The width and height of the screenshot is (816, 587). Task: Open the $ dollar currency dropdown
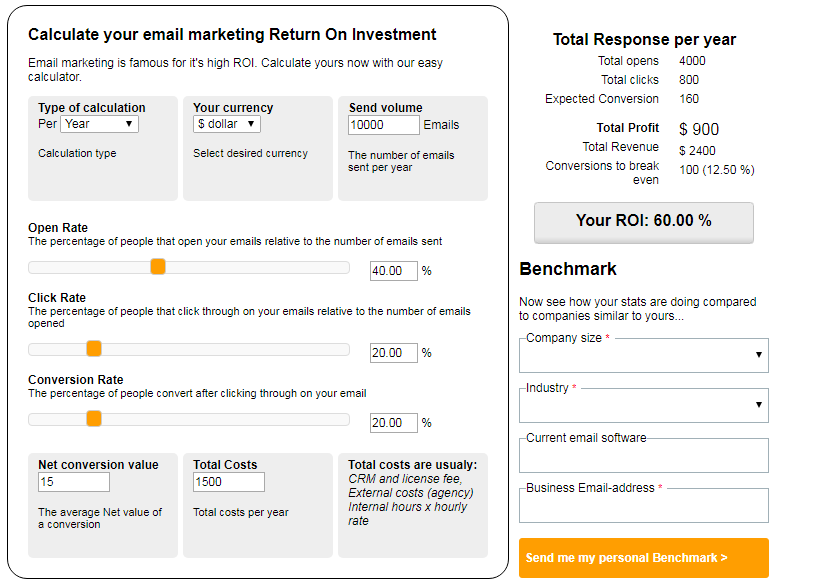coord(226,124)
